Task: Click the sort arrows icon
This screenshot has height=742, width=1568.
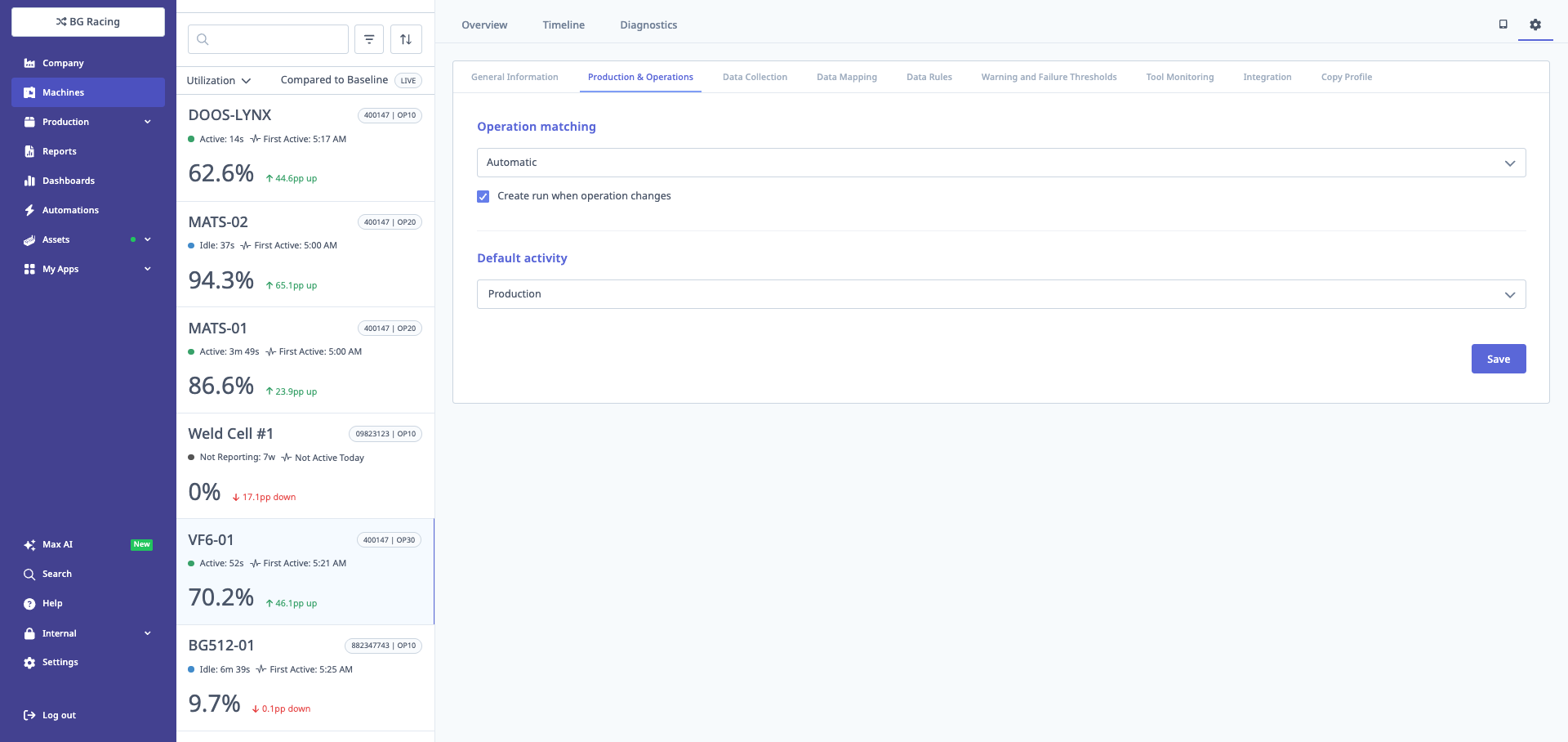Action: click(406, 39)
